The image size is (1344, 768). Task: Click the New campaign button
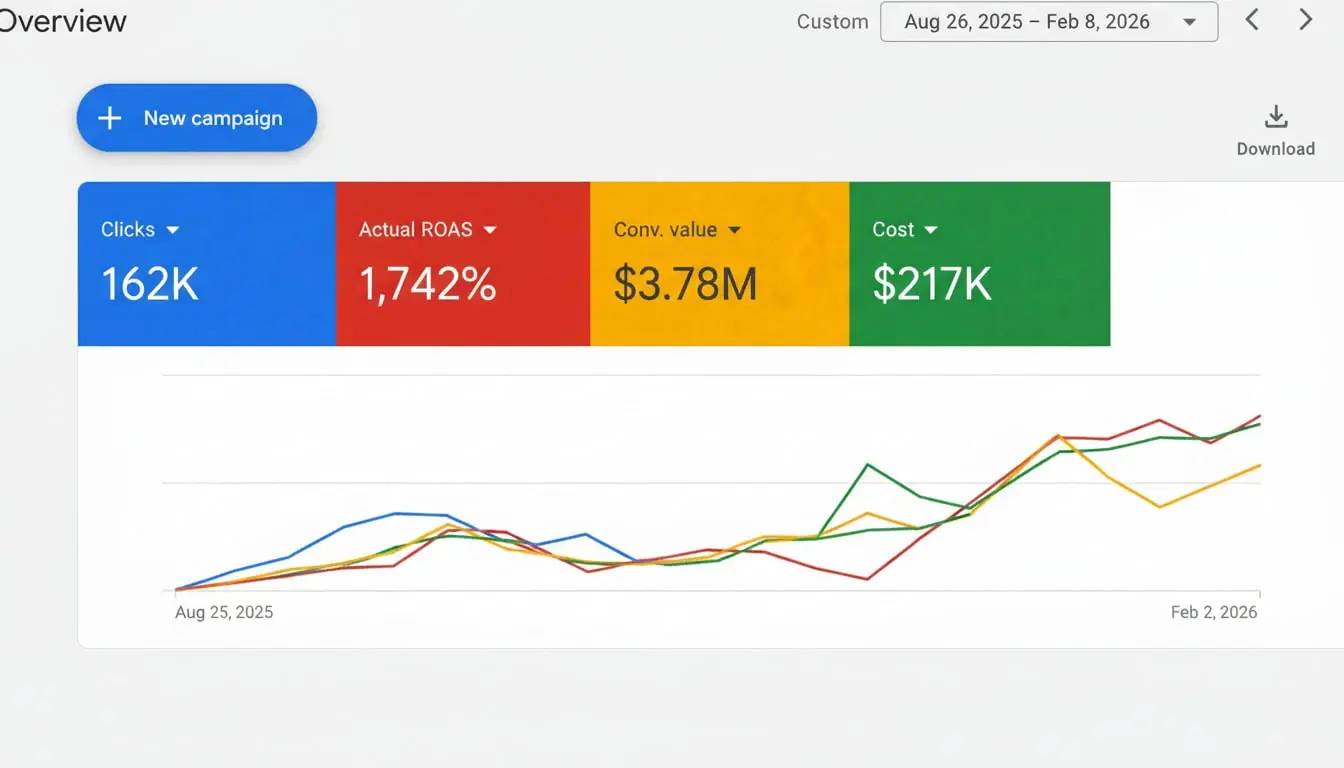(197, 118)
